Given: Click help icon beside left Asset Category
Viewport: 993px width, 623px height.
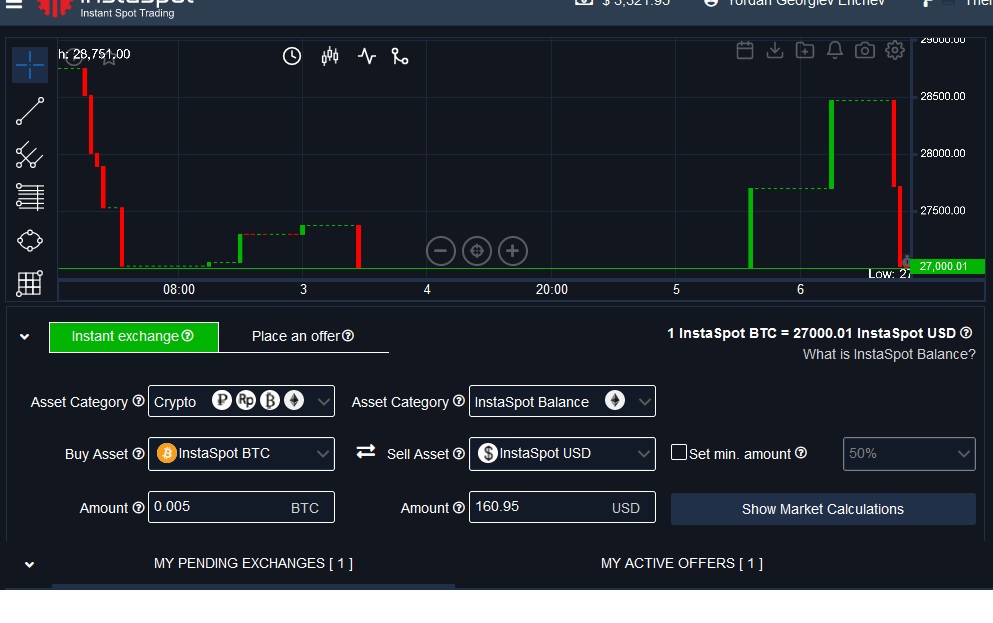Looking at the screenshot, I should (x=138, y=401).
